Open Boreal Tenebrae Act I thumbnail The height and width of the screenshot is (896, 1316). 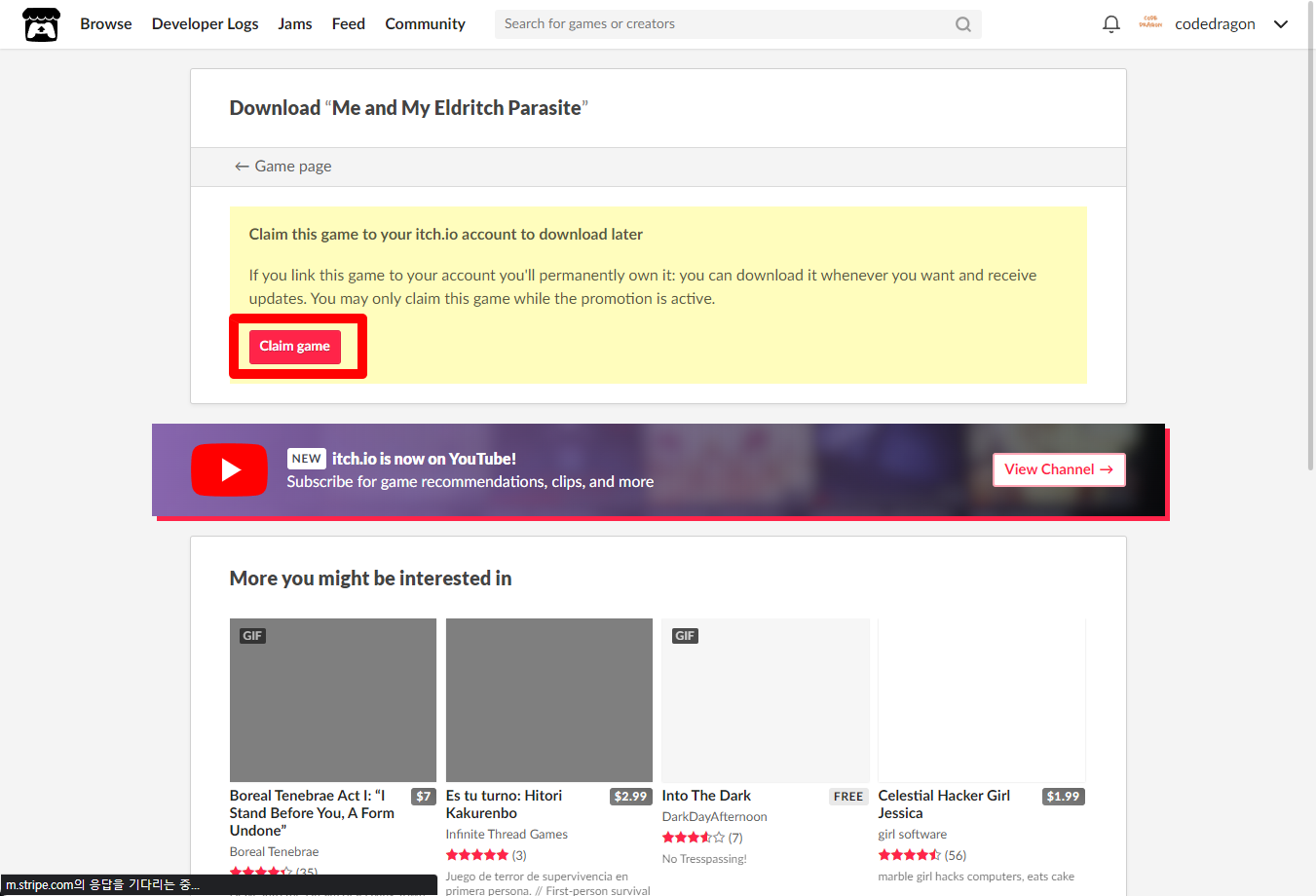click(333, 700)
